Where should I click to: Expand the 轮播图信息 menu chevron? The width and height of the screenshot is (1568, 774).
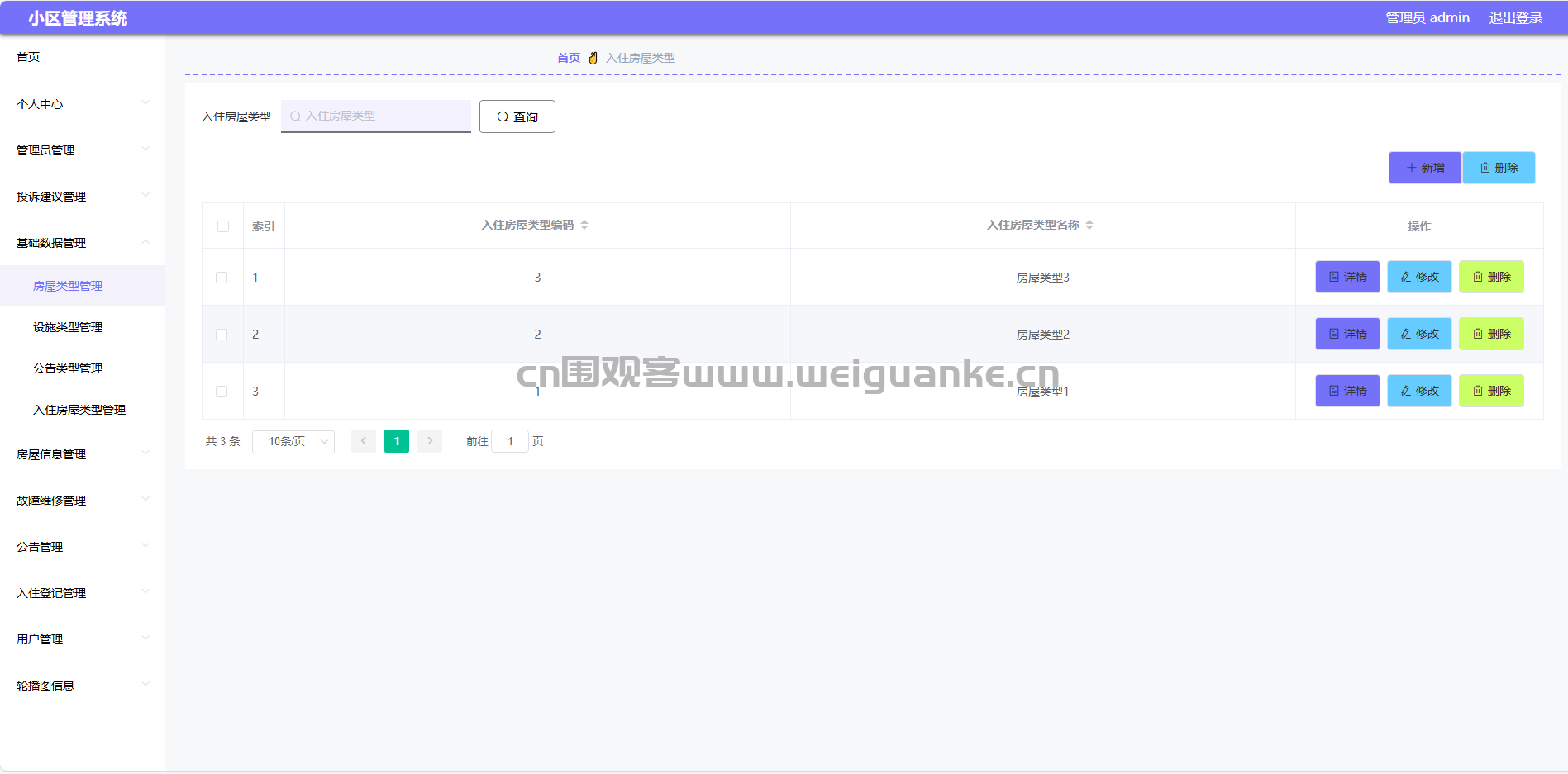pos(145,684)
